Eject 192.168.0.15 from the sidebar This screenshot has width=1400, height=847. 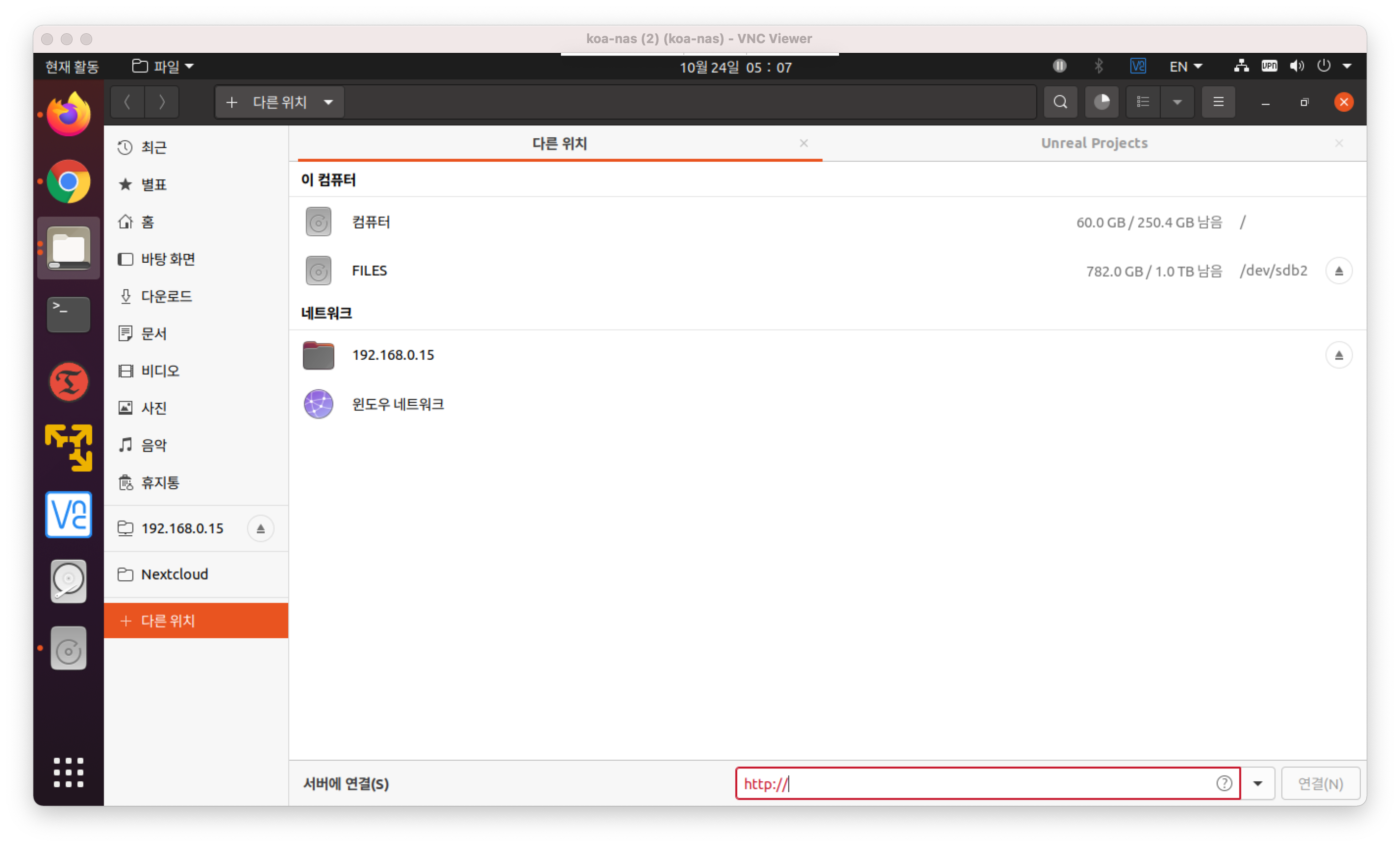tap(260, 529)
